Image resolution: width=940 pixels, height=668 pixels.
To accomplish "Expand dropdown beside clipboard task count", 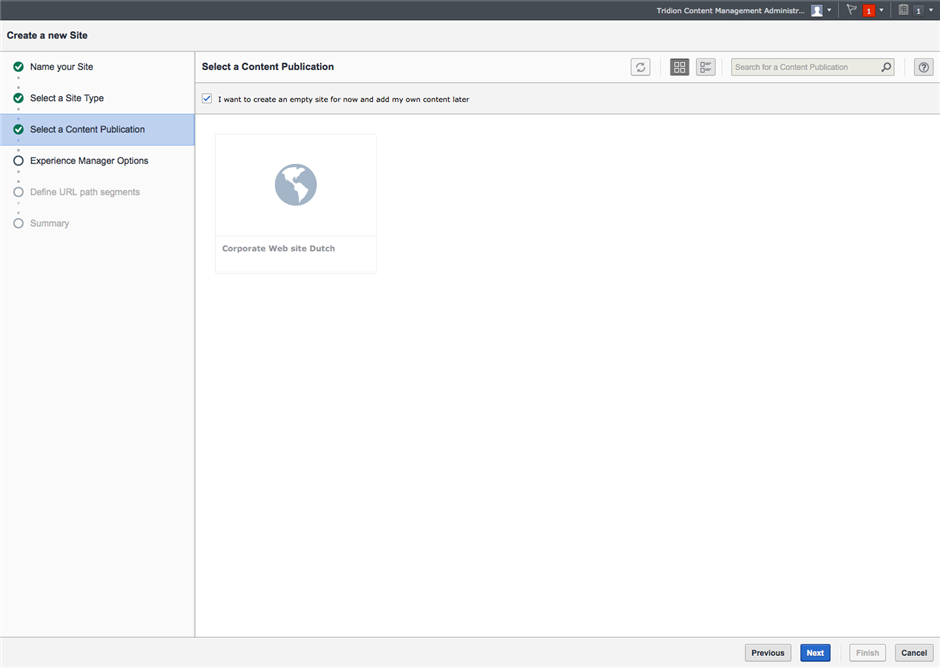I will pos(931,10).
